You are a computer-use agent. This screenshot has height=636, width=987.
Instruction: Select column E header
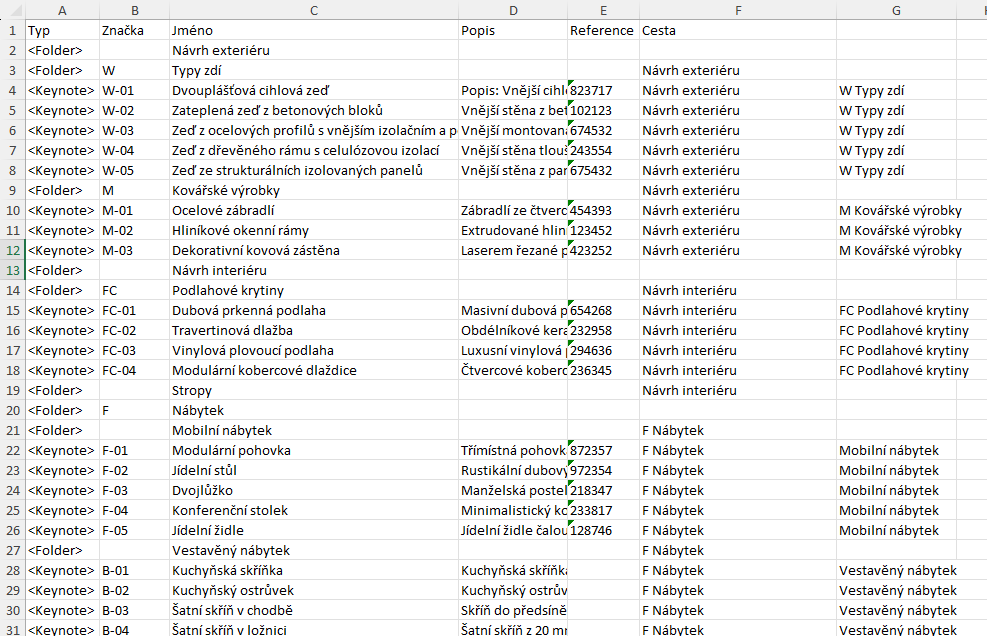603,10
